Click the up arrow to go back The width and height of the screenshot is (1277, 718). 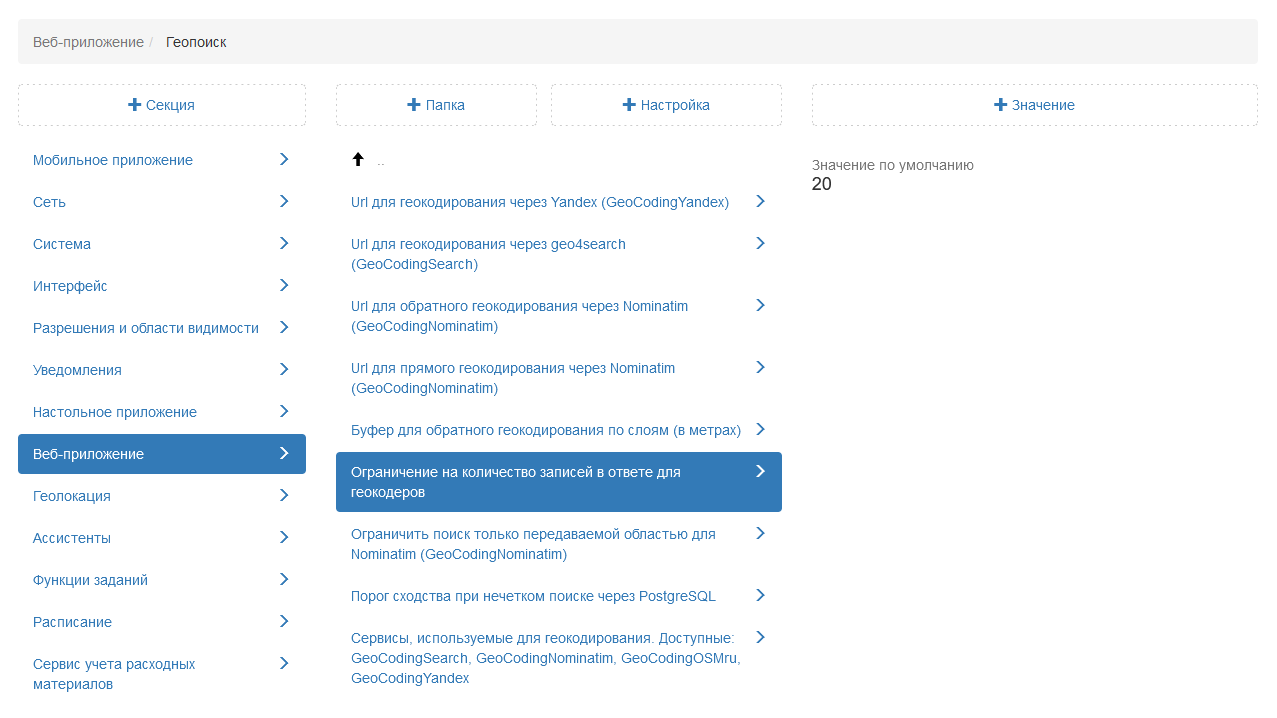(358, 160)
